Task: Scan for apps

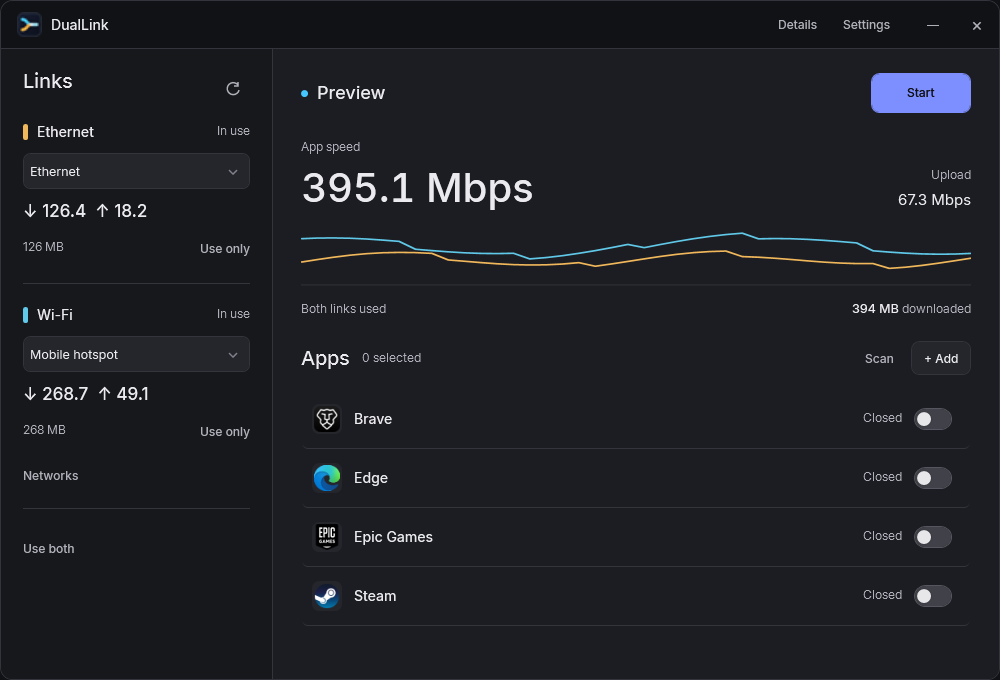Action: click(x=879, y=358)
